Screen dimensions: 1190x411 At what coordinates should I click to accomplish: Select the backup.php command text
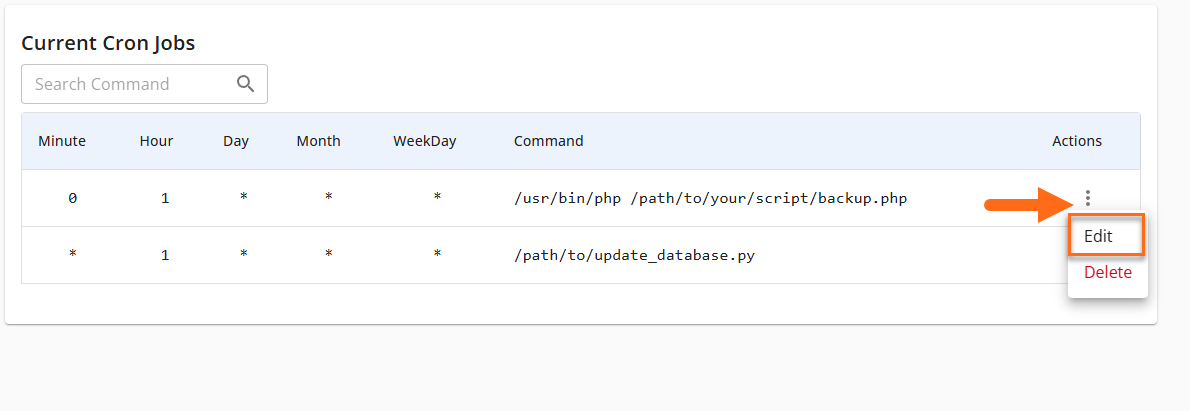(x=710, y=198)
